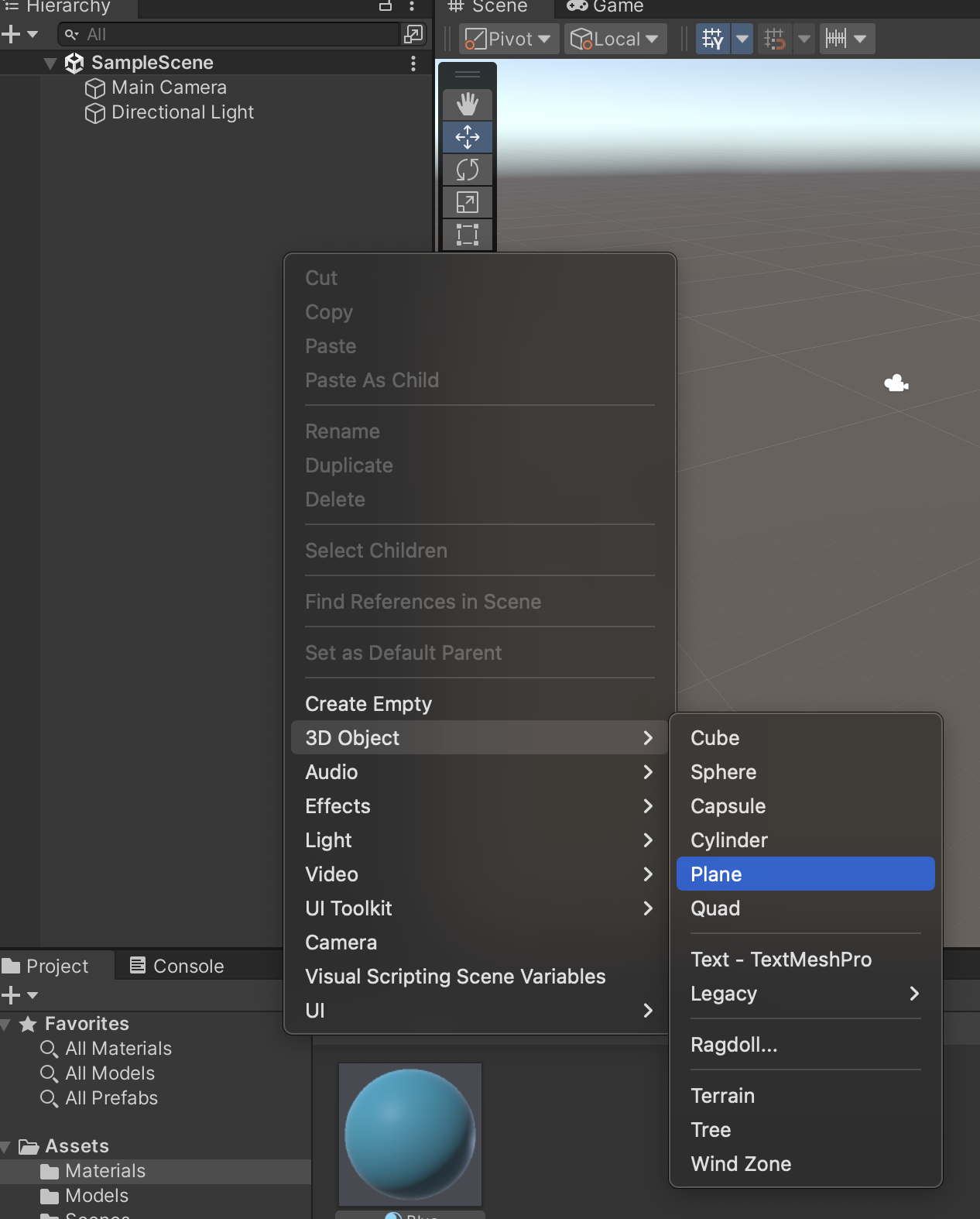Collapse the SampleScene tree arrow
Viewport: 980px width, 1219px height.
(x=50, y=64)
